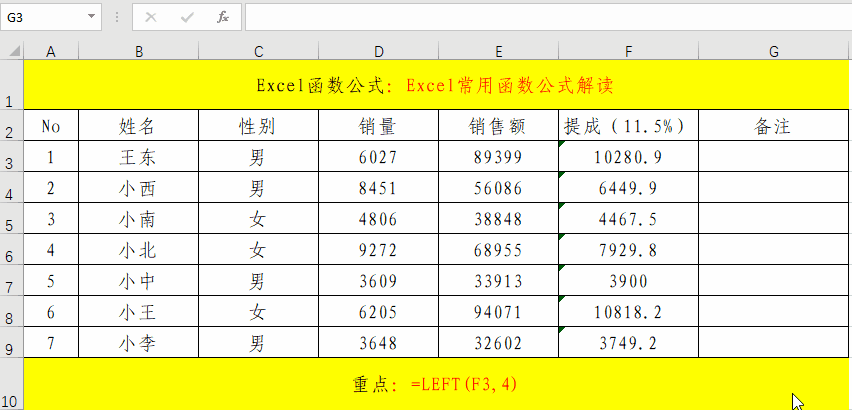The image size is (852, 410).
Task: Select column D header
Action: point(379,52)
